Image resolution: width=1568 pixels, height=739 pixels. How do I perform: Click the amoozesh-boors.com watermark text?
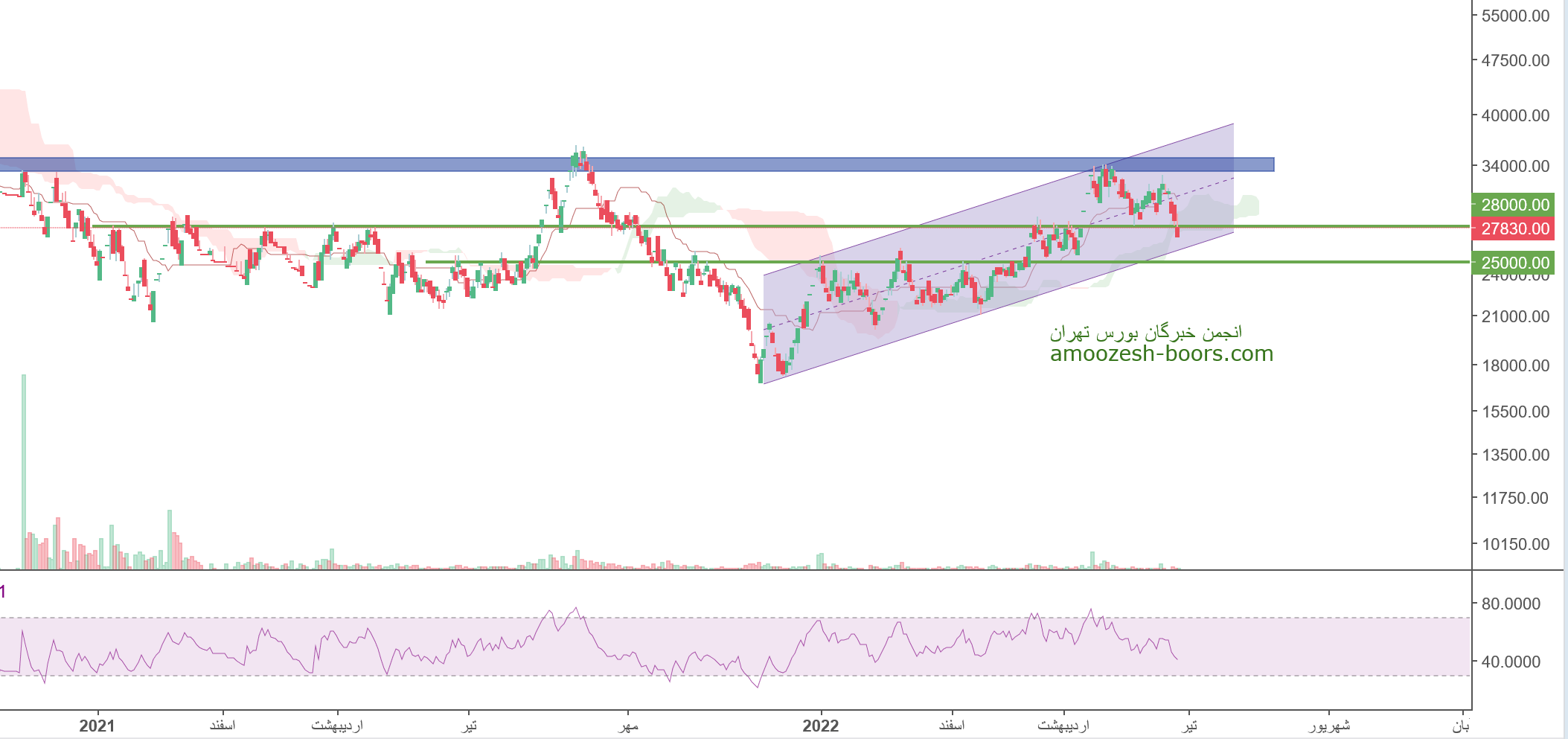coord(1161,354)
